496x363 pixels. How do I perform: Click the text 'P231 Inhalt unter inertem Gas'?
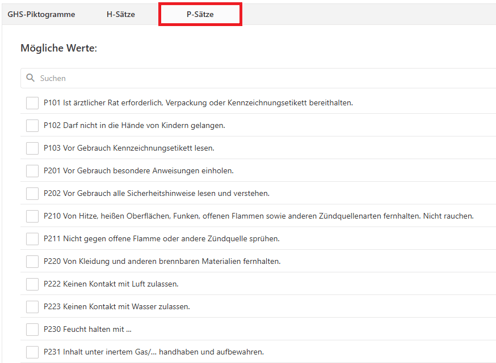[x=97, y=352]
